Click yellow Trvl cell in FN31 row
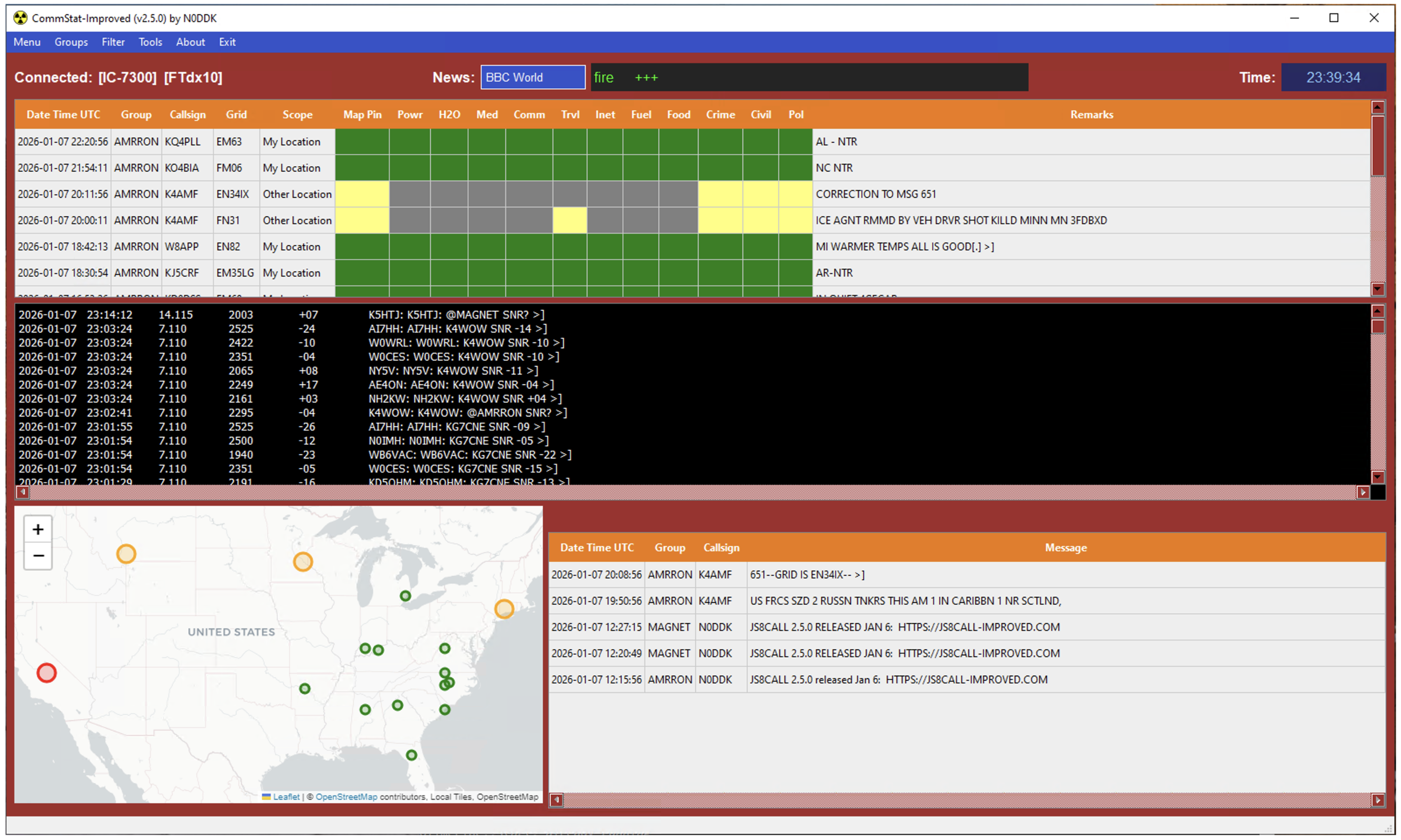The image size is (1401, 840). point(569,220)
